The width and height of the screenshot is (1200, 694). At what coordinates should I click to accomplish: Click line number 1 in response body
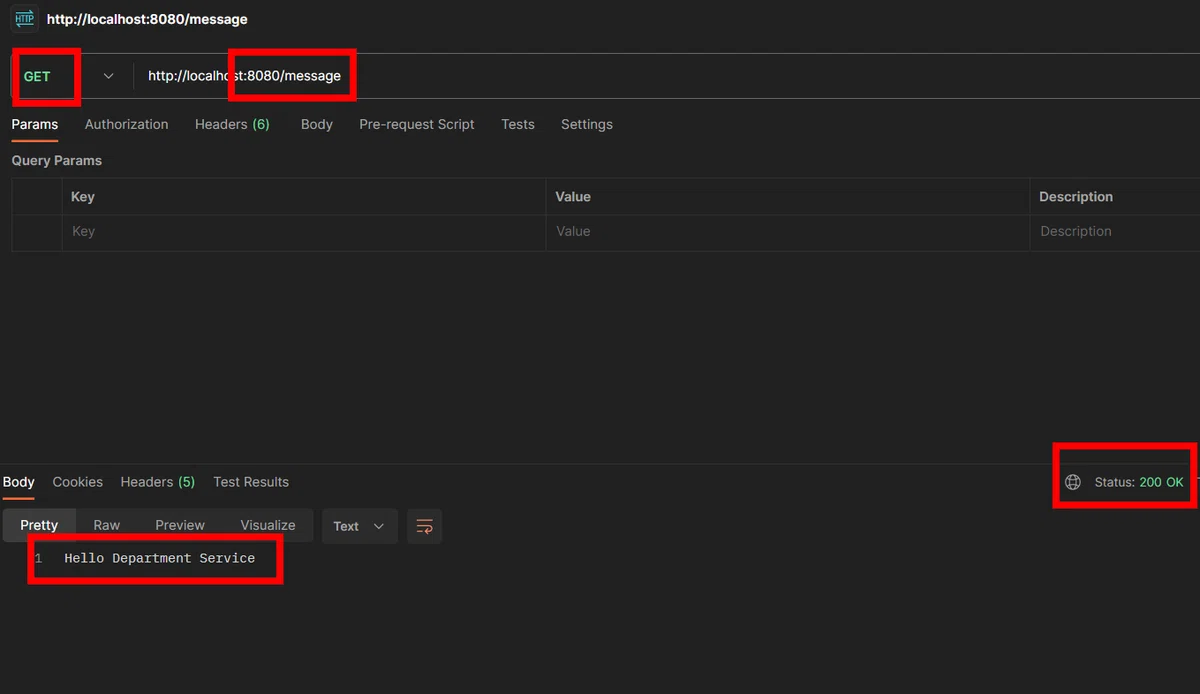coord(39,558)
